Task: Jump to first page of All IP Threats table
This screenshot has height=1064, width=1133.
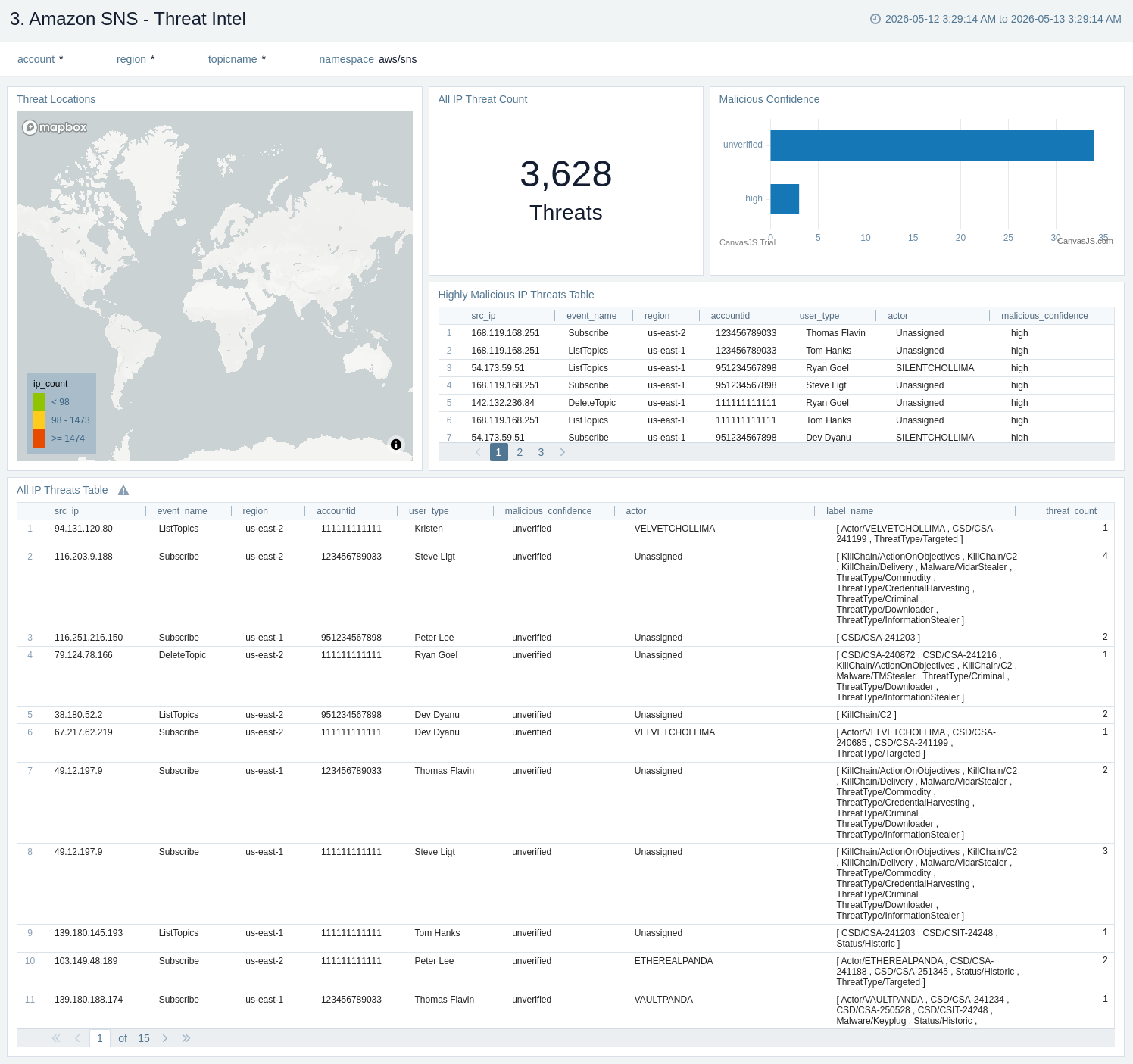Action: coord(56,1038)
